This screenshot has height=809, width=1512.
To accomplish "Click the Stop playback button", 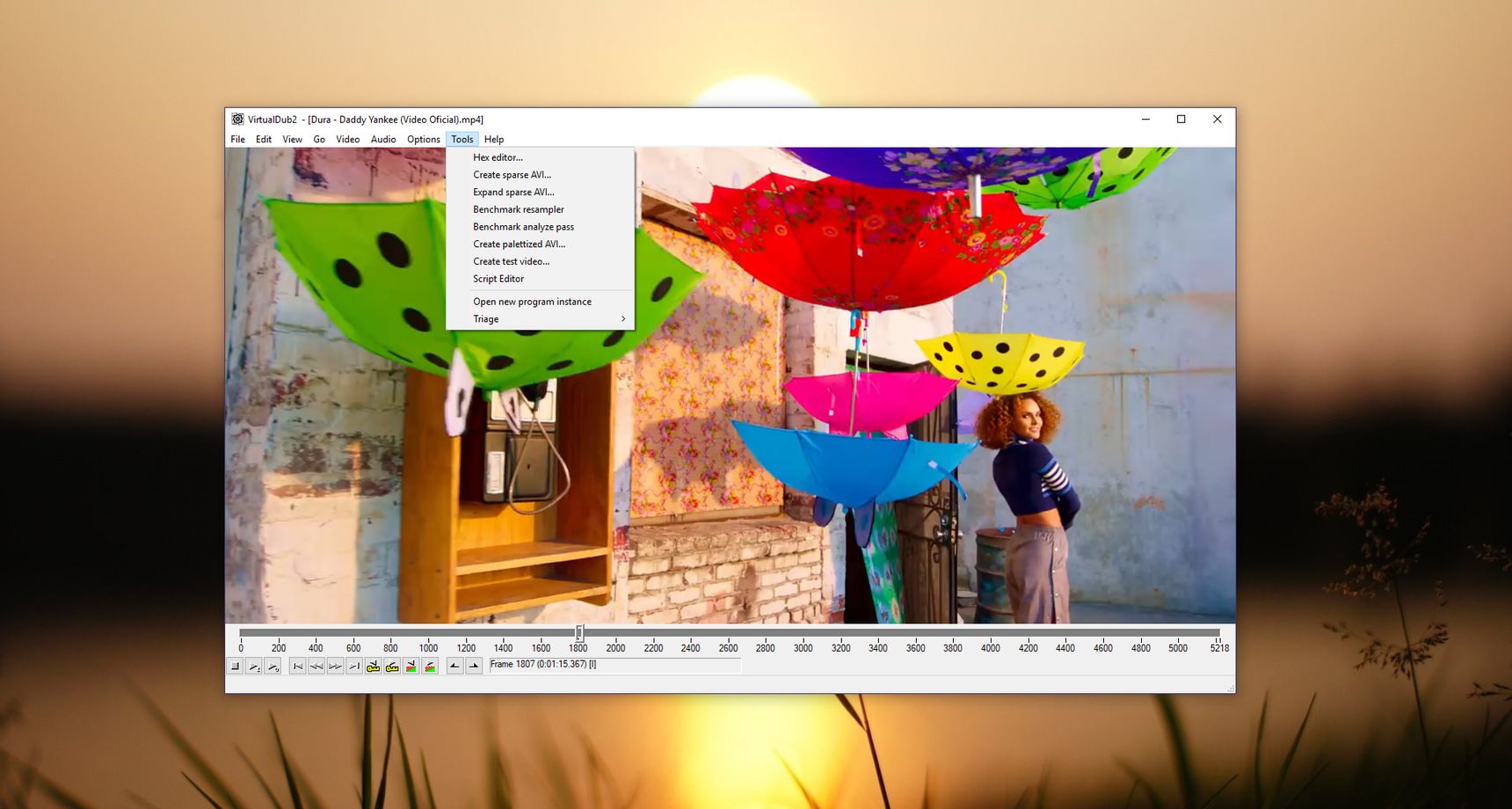I will pos(236,666).
